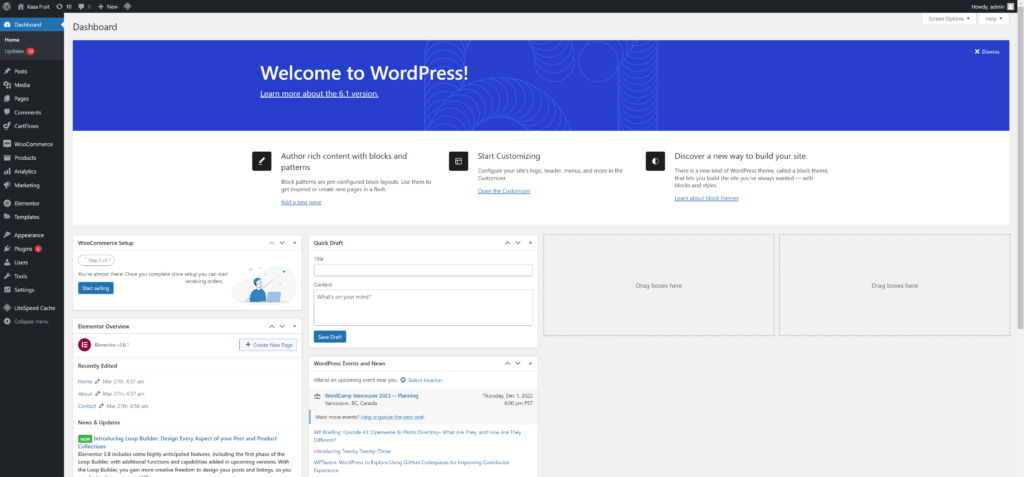Click the Posts pushpin icon
The height and width of the screenshot is (477, 1024).
pos(7,71)
